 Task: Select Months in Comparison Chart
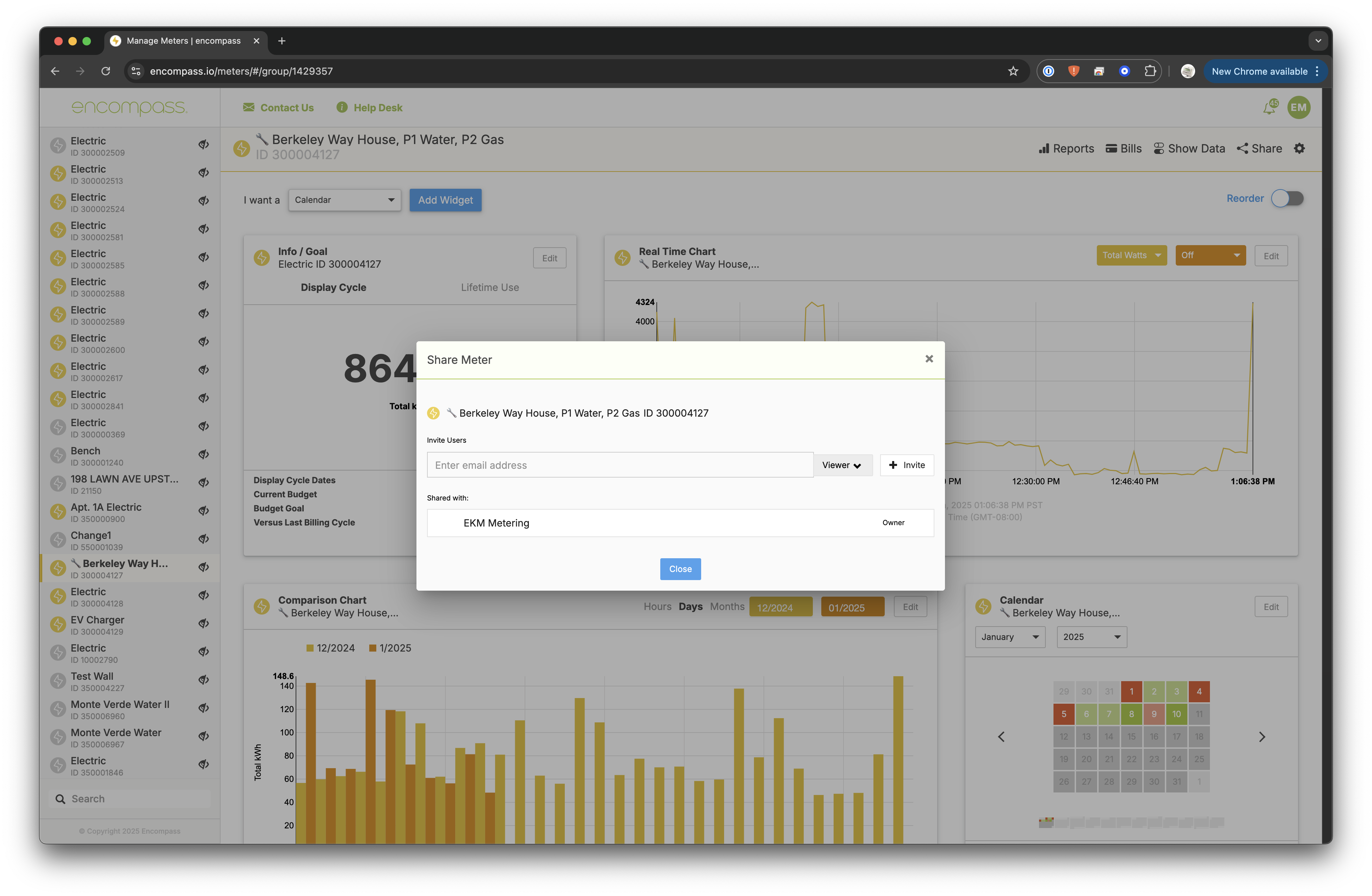click(x=727, y=607)
